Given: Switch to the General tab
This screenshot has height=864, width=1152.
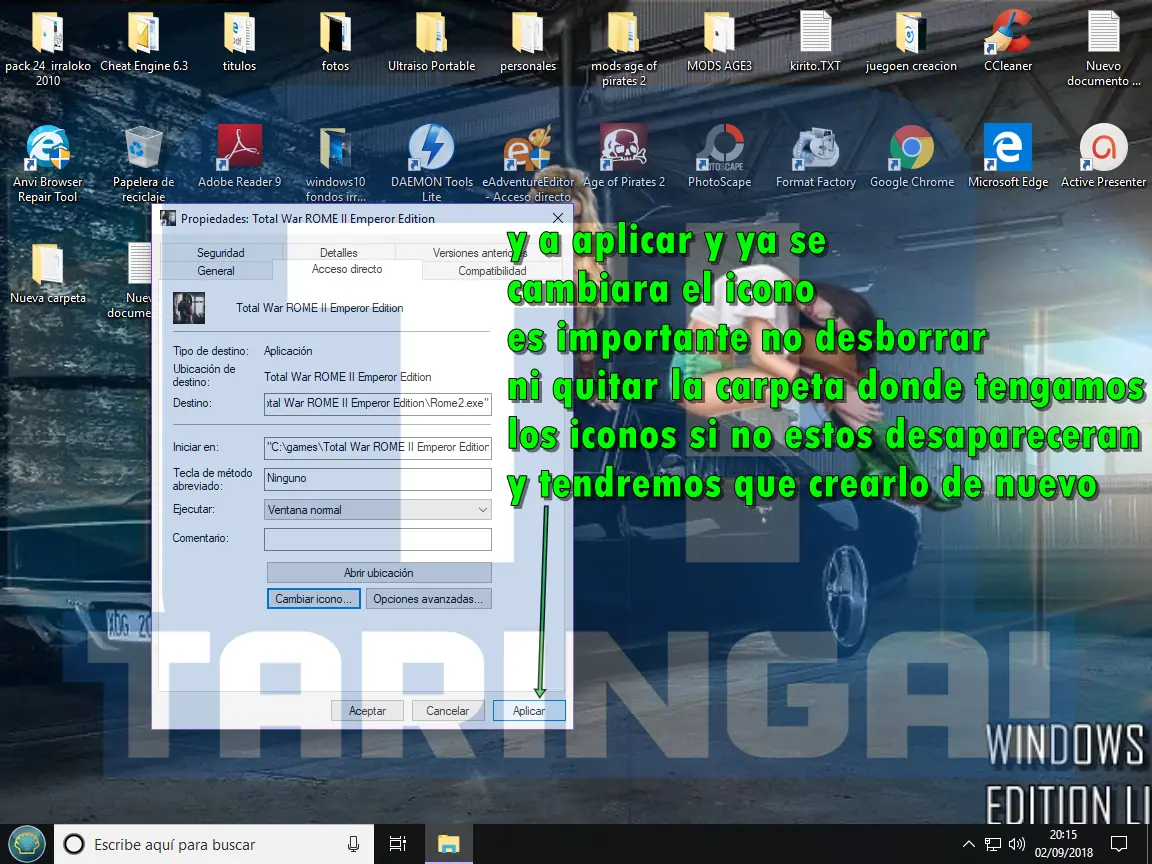Looking at the screenshot, I should click(216, 270).
